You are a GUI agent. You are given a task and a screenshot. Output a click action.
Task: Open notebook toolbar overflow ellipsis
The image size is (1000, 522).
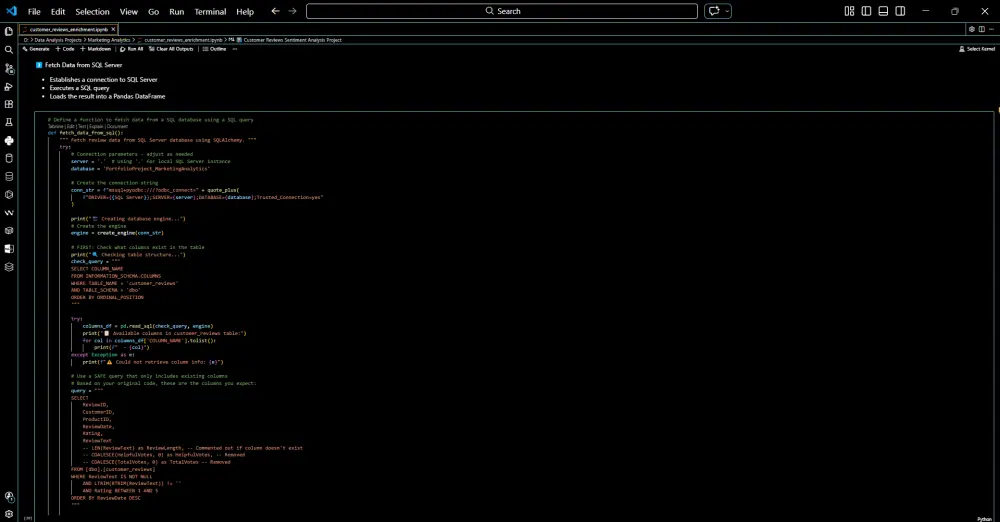pos(235,49)
